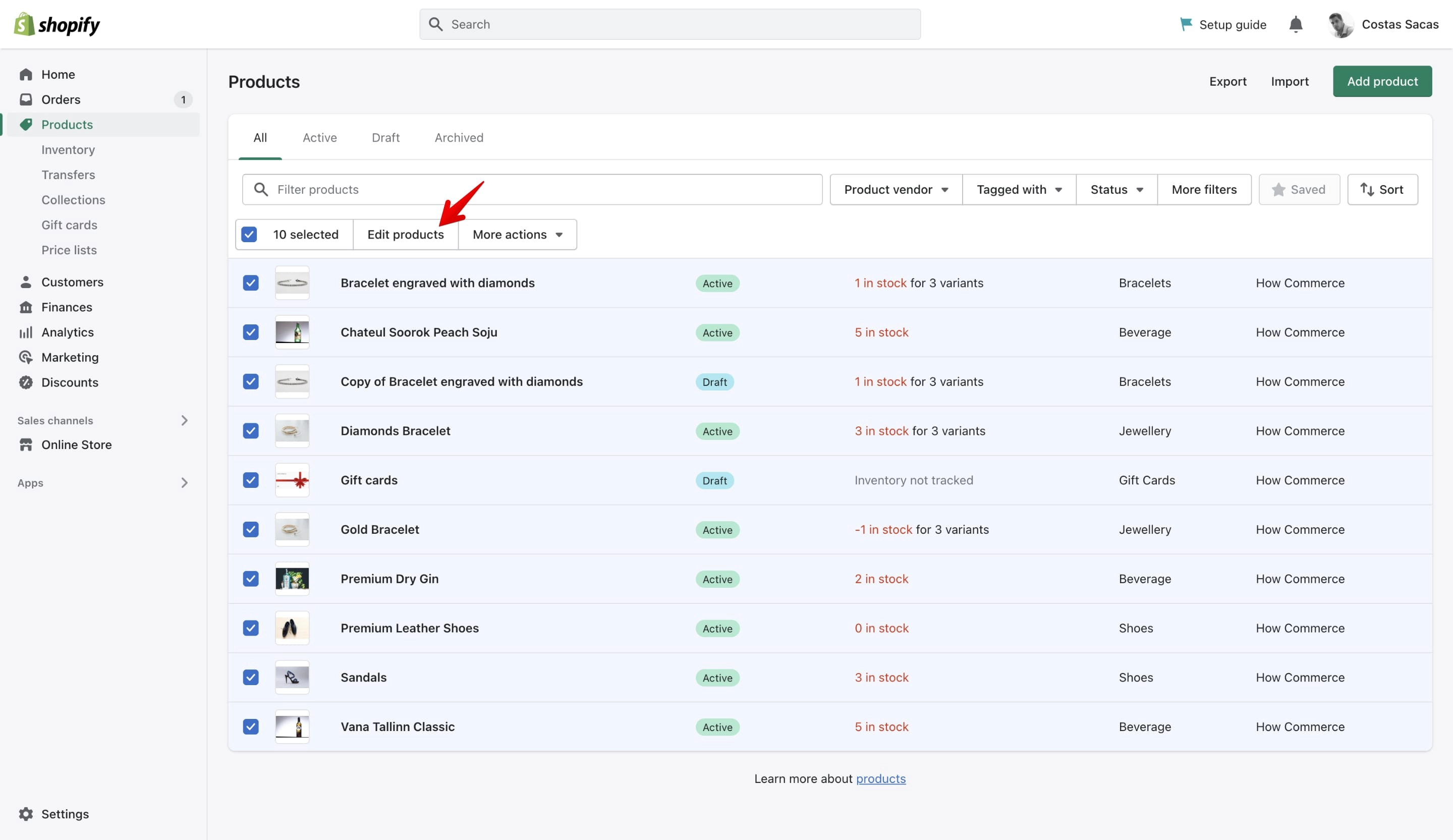Focus the Filter products input
Image resolution: width=1453 pixels, height=840 pixels.
(x=532, y=189)
